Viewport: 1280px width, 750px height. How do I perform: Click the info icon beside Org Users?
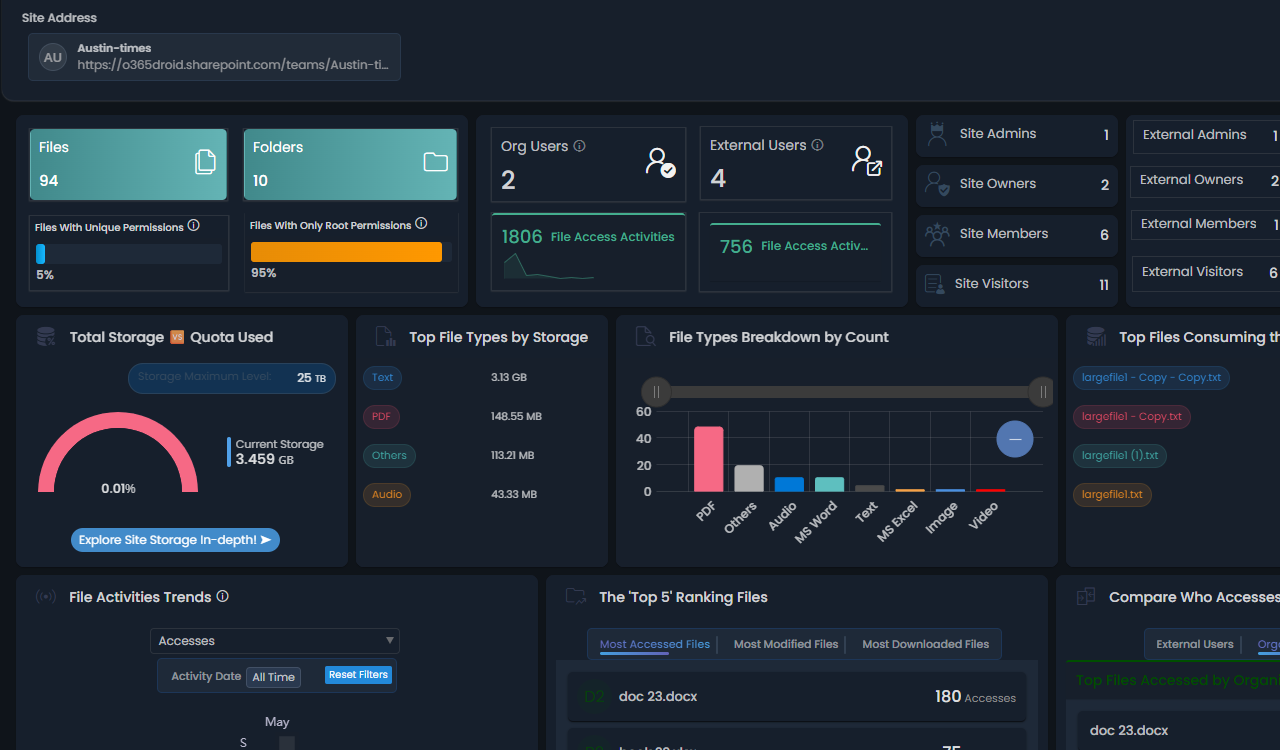tap(579, 146)
